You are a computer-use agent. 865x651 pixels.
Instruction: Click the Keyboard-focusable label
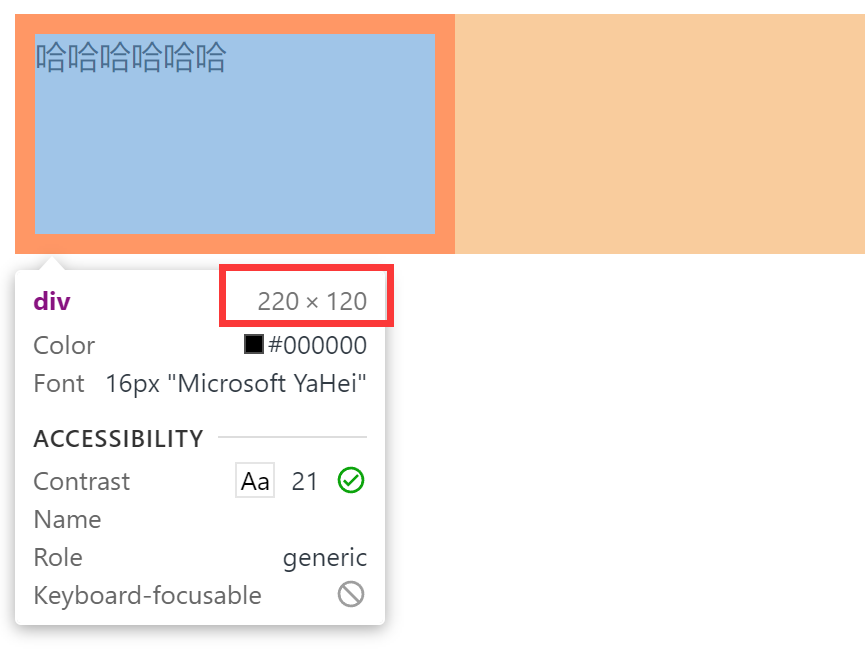pyautogui.click(x=147, y=595)
